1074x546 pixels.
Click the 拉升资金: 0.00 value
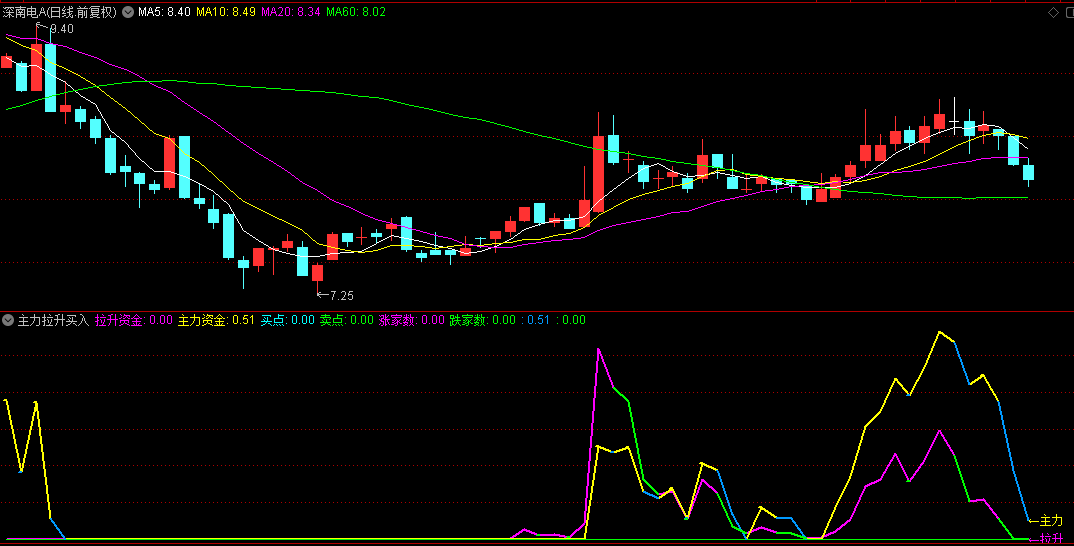[134, 320]
